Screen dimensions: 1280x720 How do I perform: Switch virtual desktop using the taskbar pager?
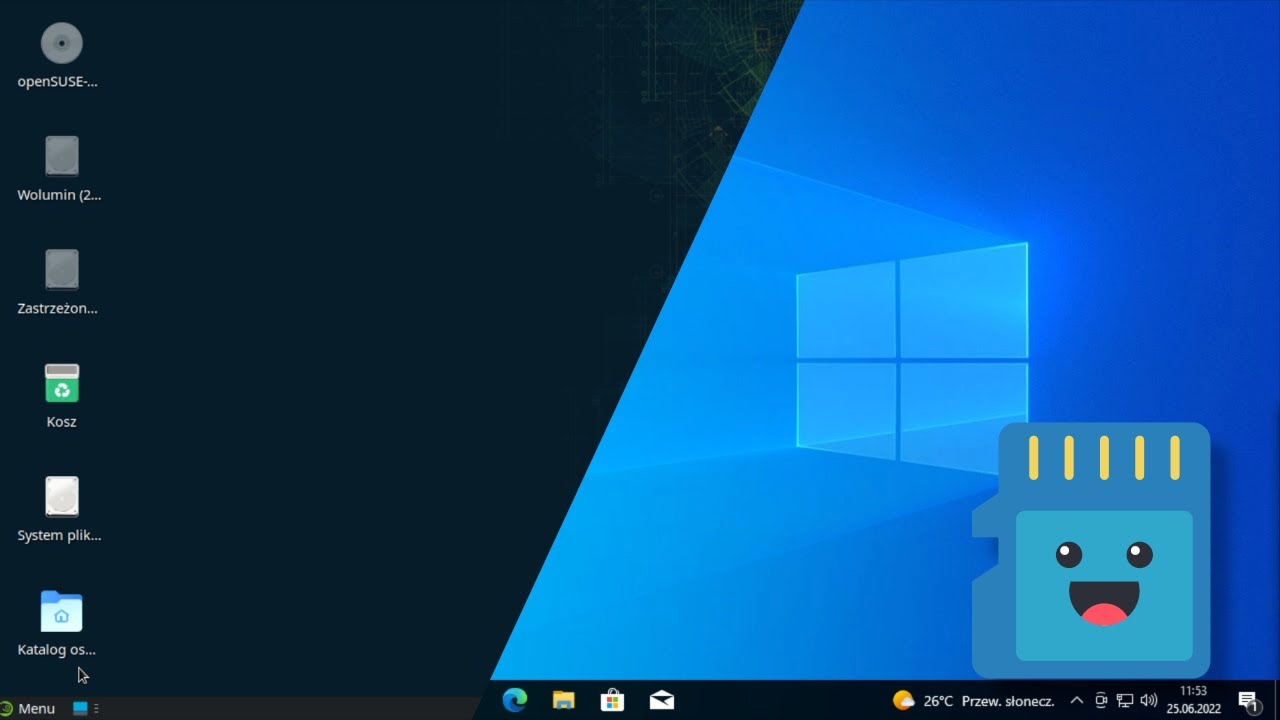(80, 708)
